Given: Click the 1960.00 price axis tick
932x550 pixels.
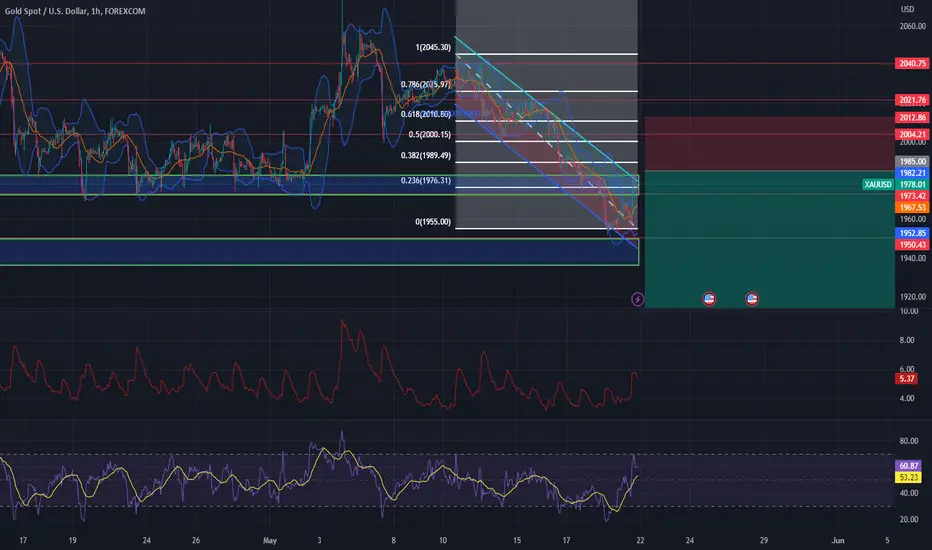Looking at the screenshot, I should (912, 219).
